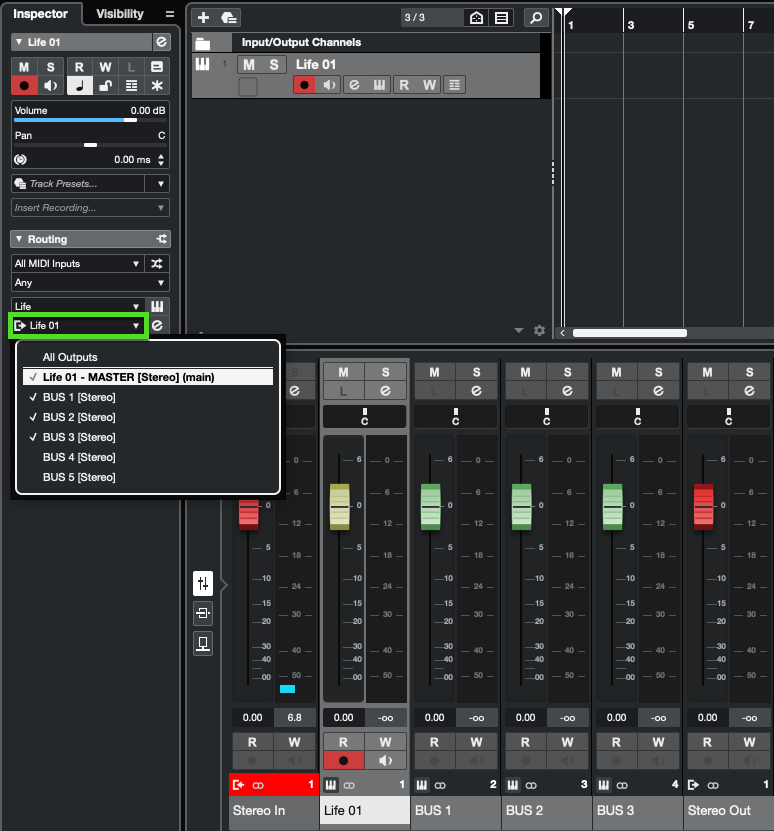Viewport: 774px width, 831px height.
Task: Toggle the Life 01 track checkbox
Action: tap(248, 86)
